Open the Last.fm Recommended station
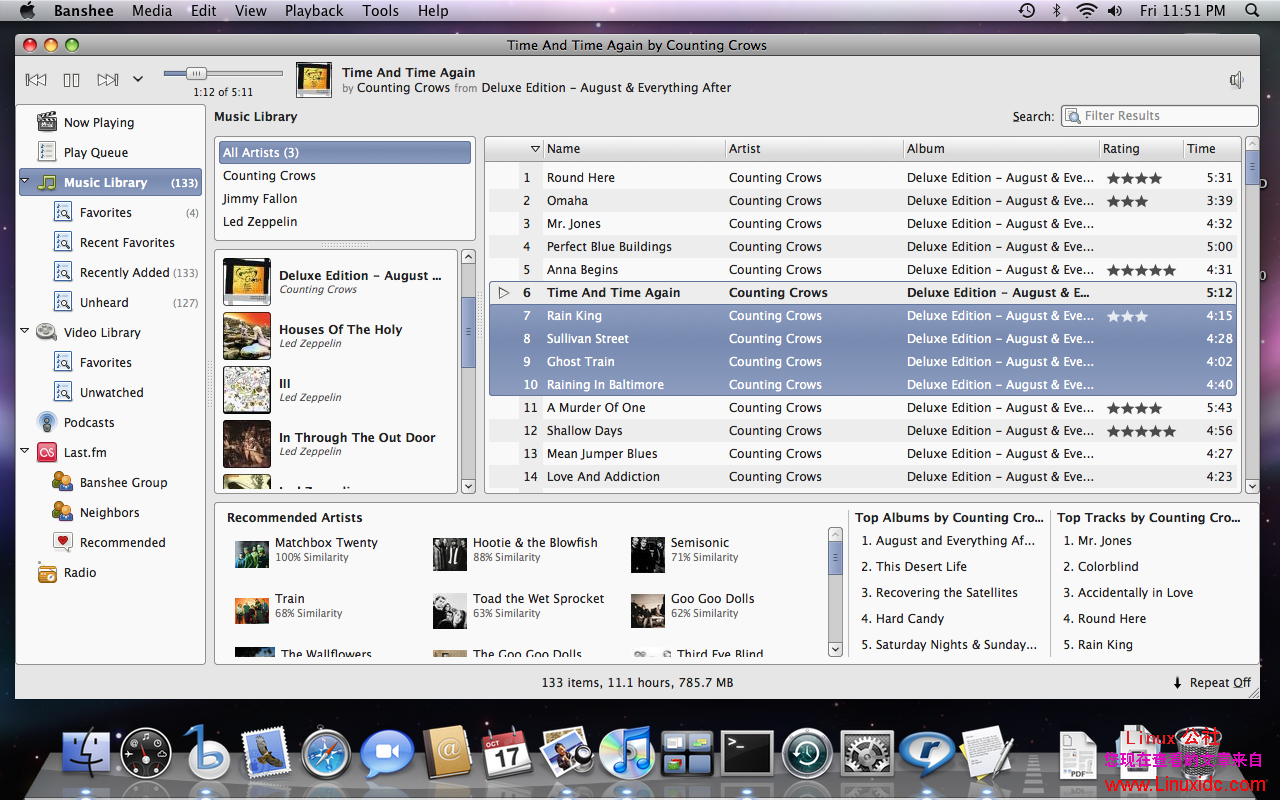Viewport: 1280px width, 800px height. (x=122, y=542)
